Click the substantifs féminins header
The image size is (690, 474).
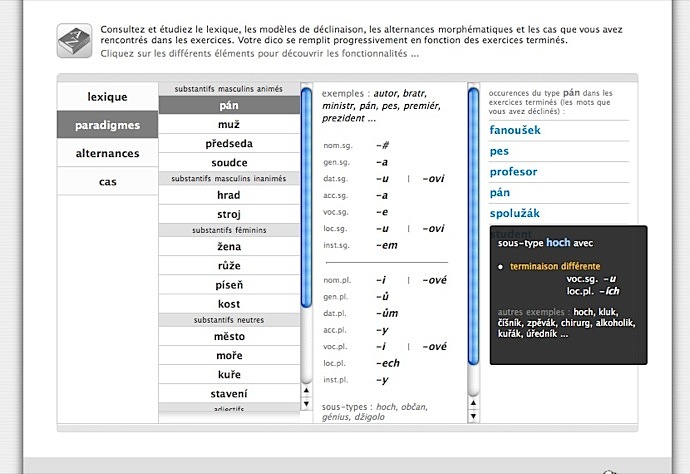tap(229, 230)
